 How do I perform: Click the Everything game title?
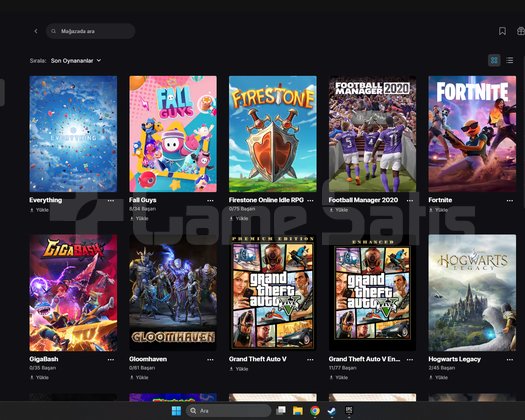46,200
